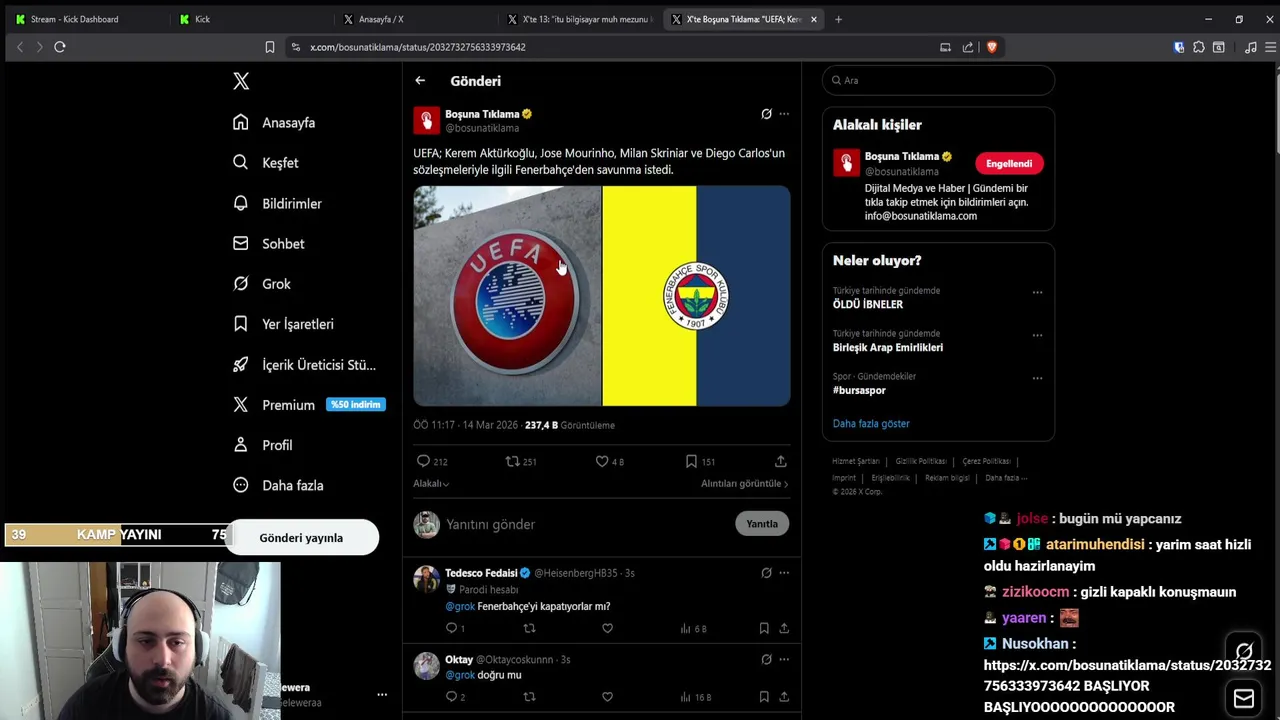Click back arrow next to Gönderi
Viewport: 1280px width, 720px height.
coord(420,81)
